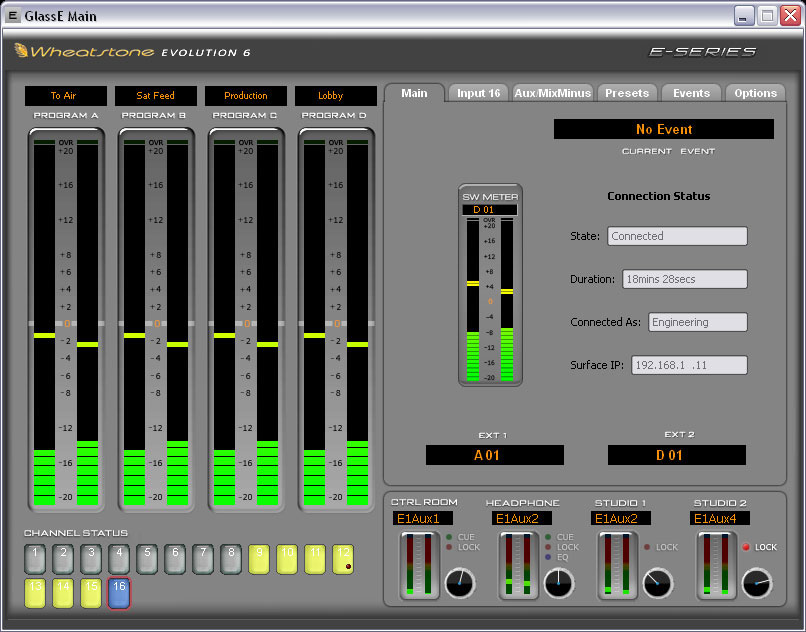Click the Lobby program label
This screenshot has height=632, width=806.
click(x=336, y=96)
